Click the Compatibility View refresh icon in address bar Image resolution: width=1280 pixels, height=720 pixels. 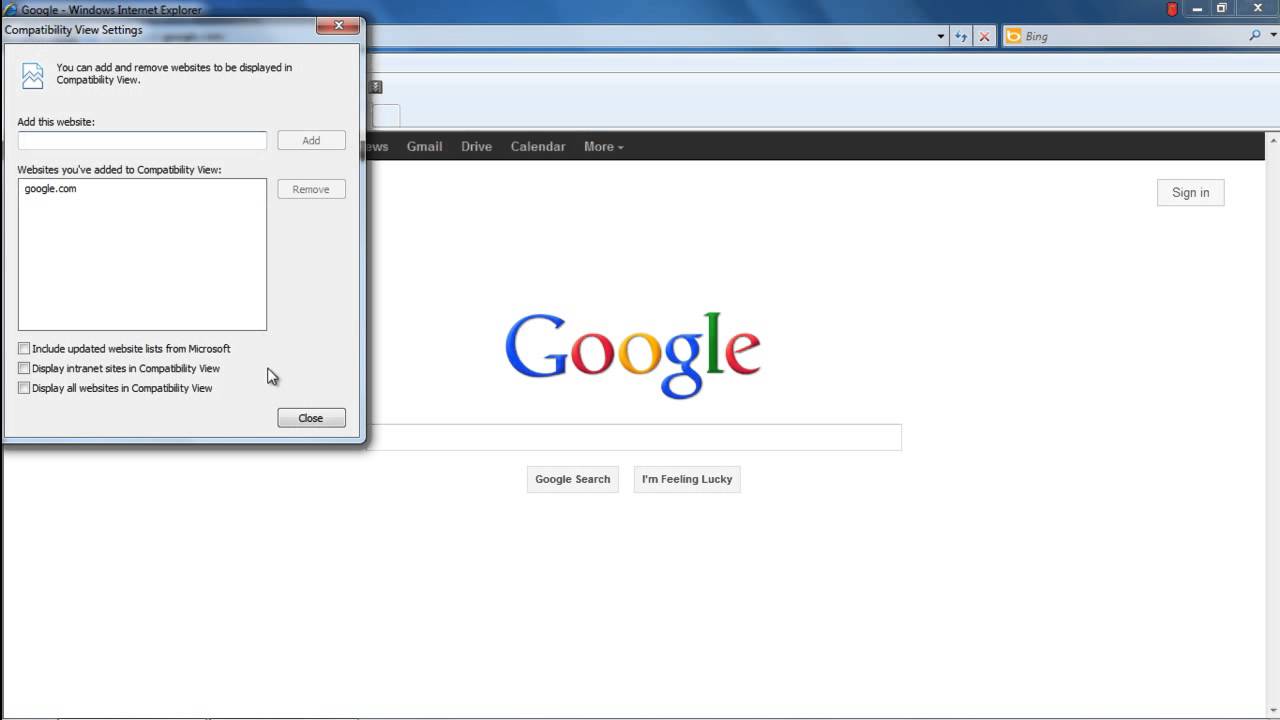961,36
